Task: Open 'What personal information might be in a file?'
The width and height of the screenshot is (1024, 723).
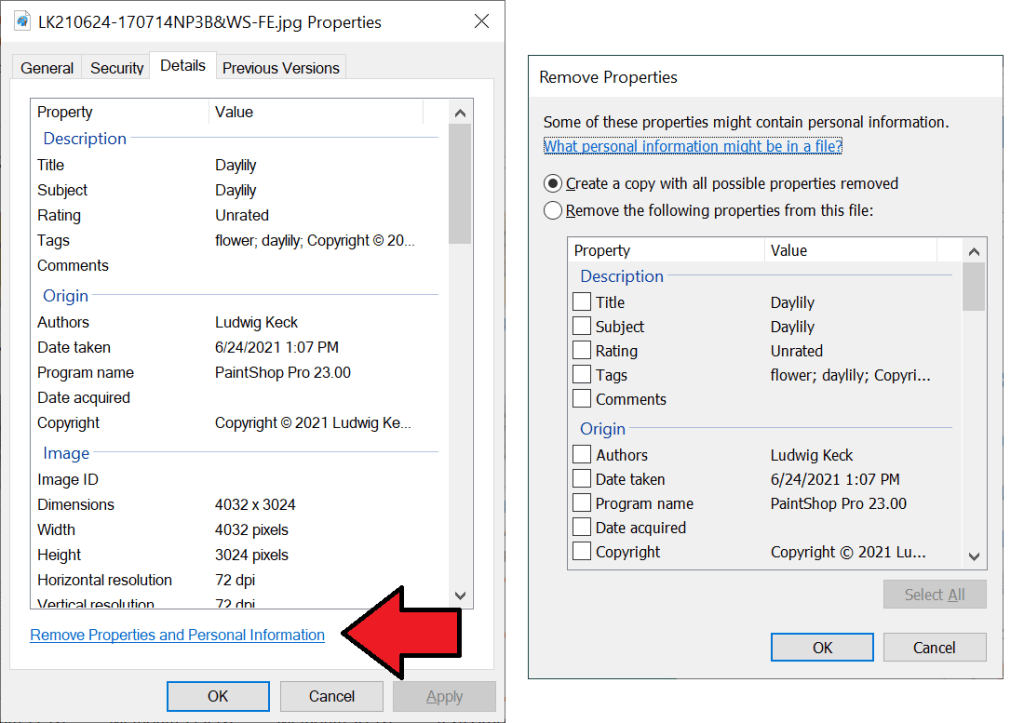Action: coord(693,146)
